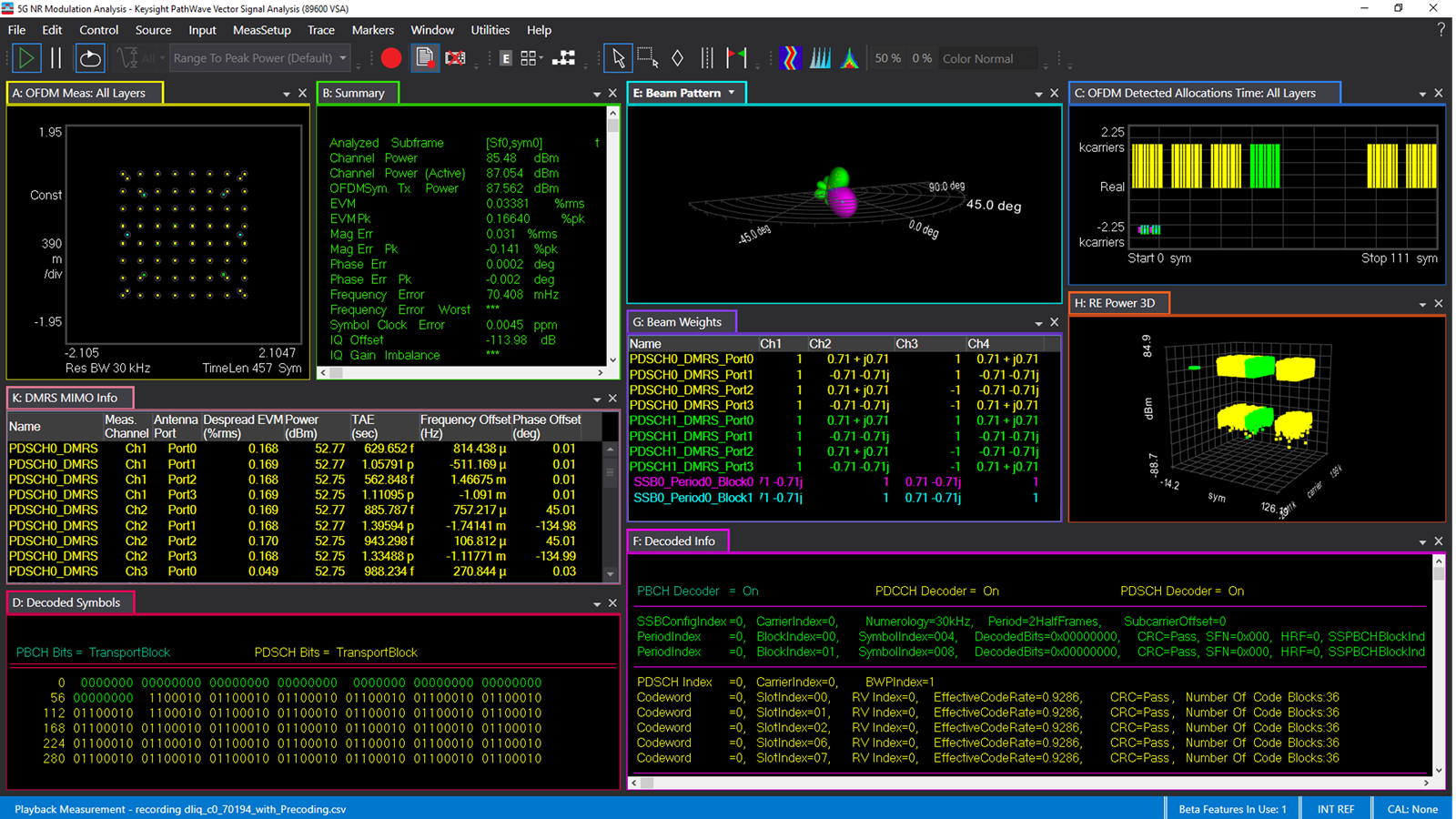The image size is (1456, 819).
Task: Click the INT REF status button
Action: coord(1335,808)
